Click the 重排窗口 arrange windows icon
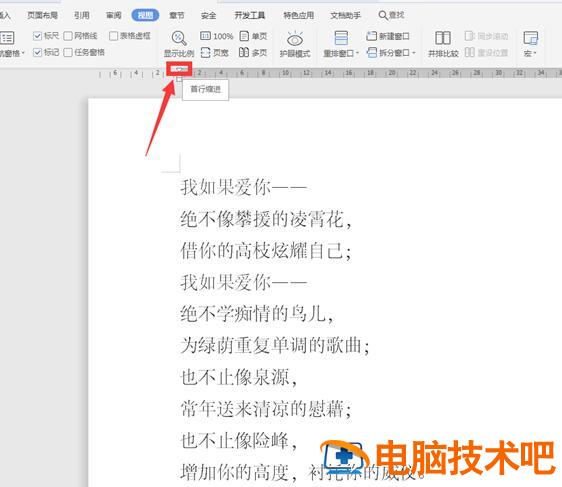This screenshot has width=562, height=487. [x=341, y=38]
